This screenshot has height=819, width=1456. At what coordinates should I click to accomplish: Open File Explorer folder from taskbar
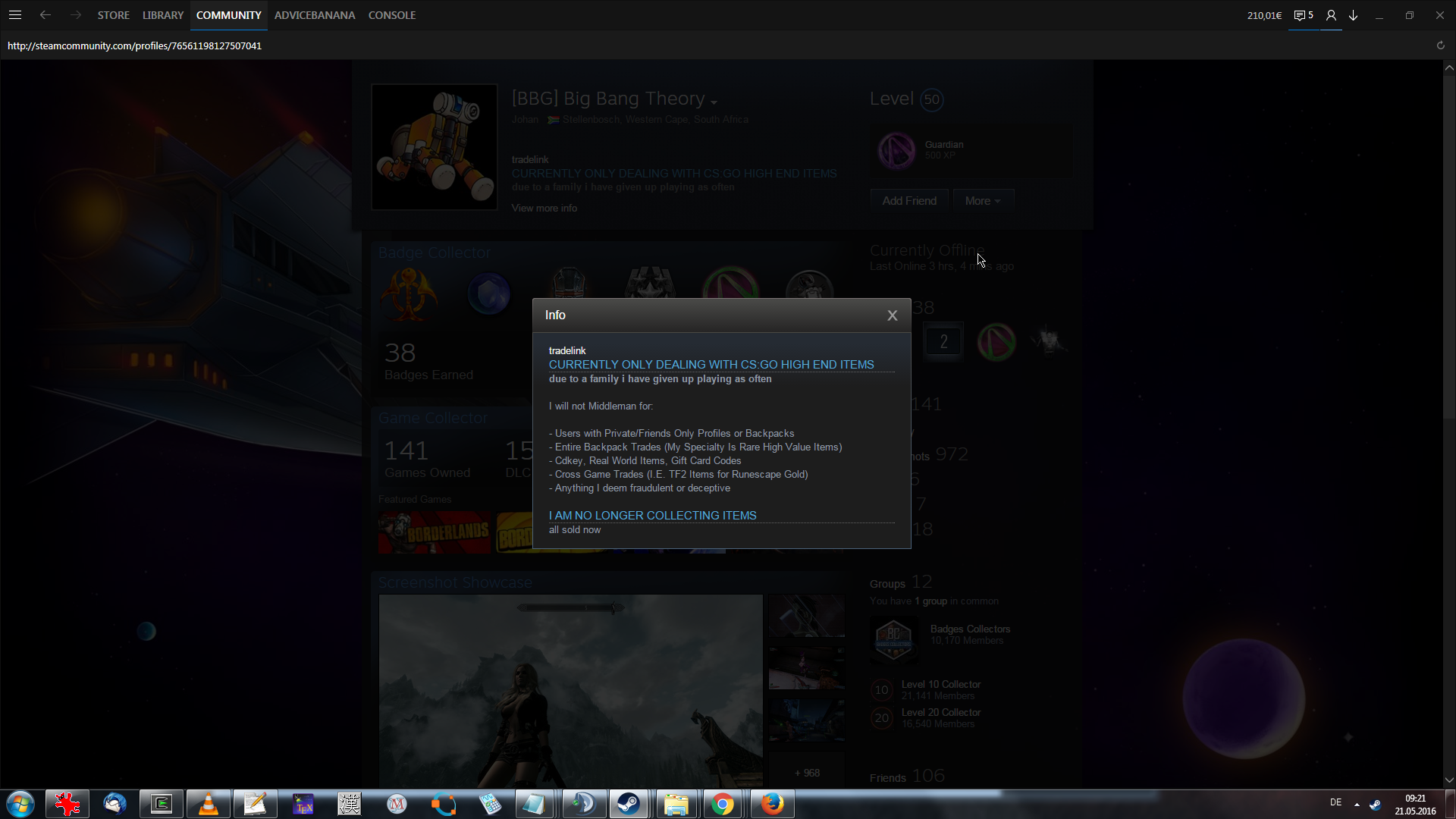[676, 804]
